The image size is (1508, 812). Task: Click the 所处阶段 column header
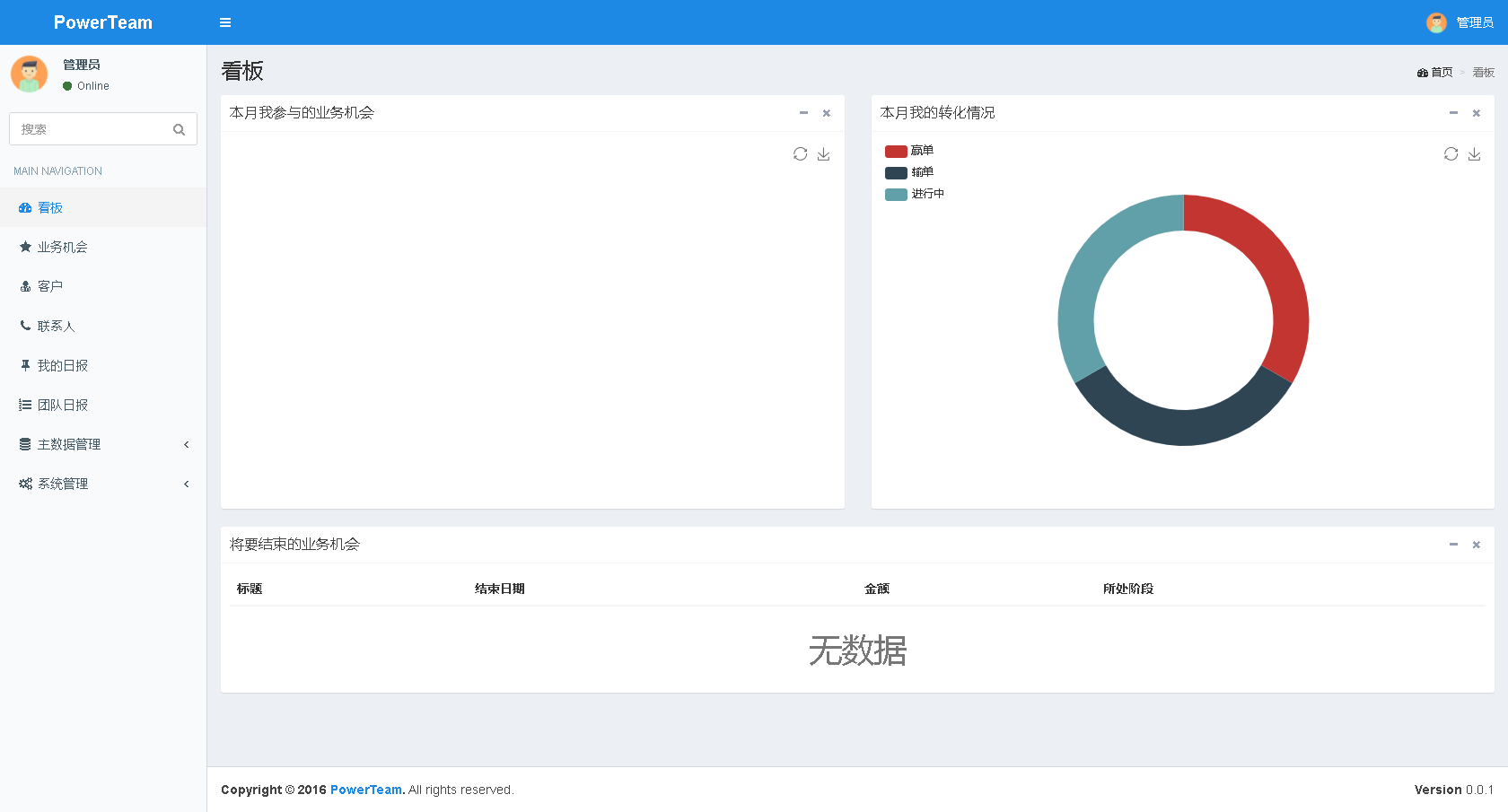point(1128,589)
